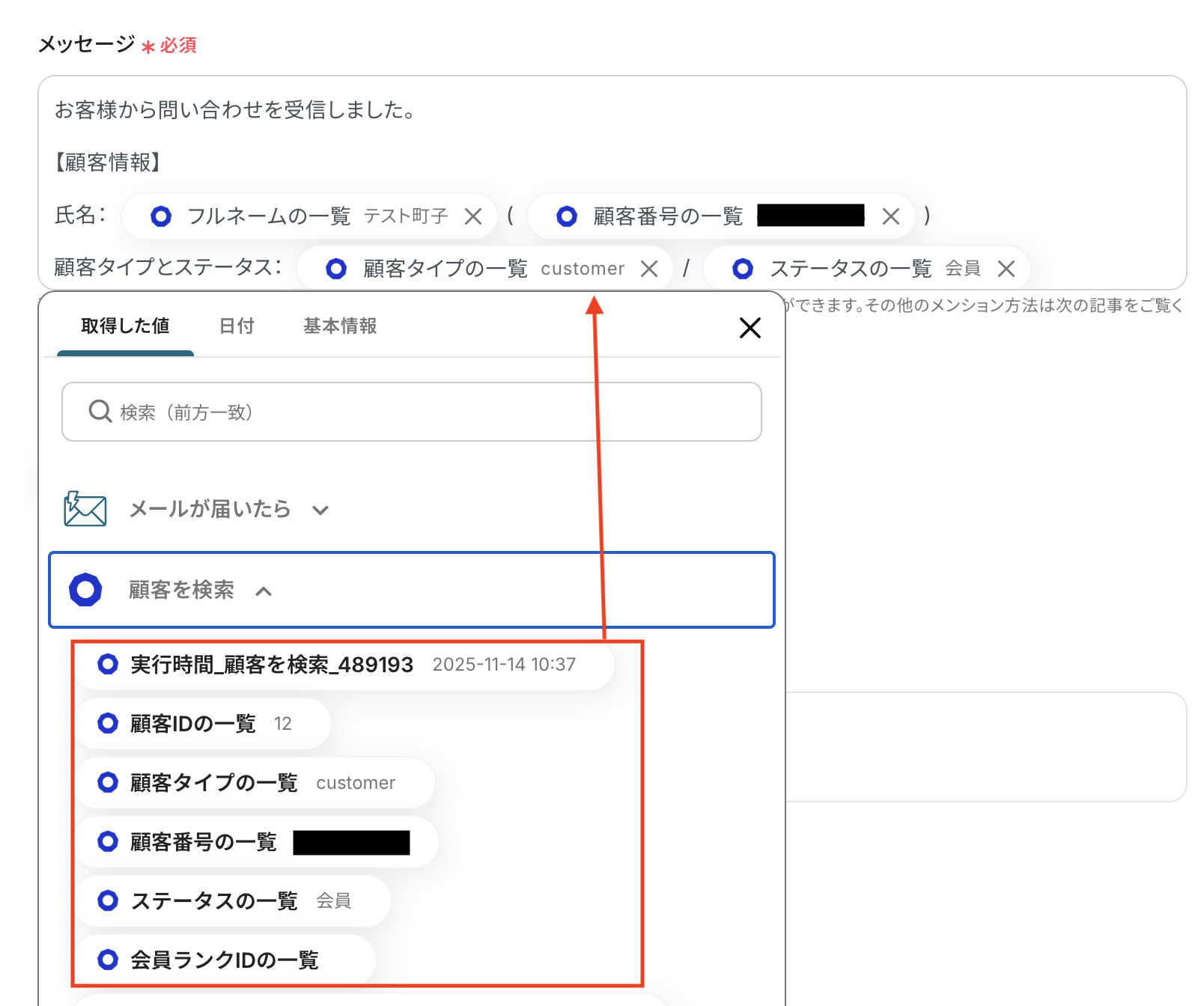
Task: Select the メールが届いたら section header
Action: click(x=412, y=510)
